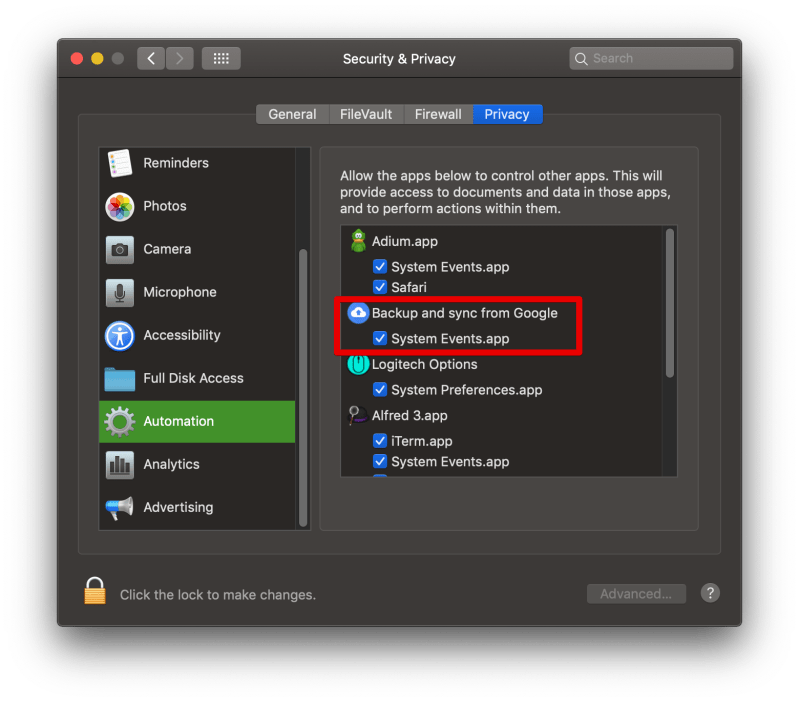The height and width of the screenshot is (702, 799).
Task: Select Camera in the privacy list
Action: coord(197,250)
